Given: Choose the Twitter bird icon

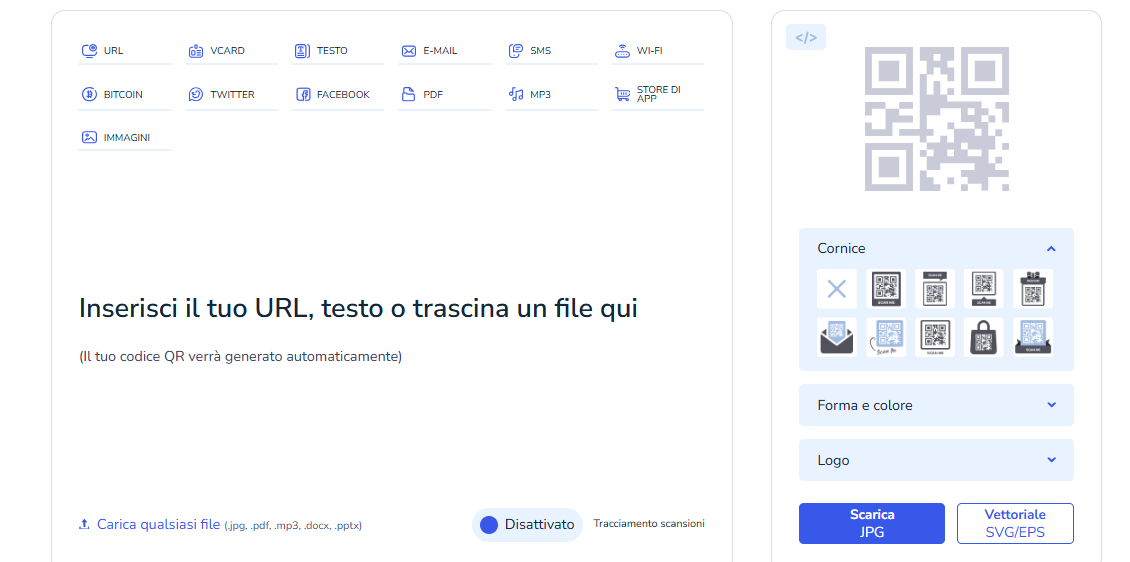Looking at the screenshot, I should click(196, 94).
